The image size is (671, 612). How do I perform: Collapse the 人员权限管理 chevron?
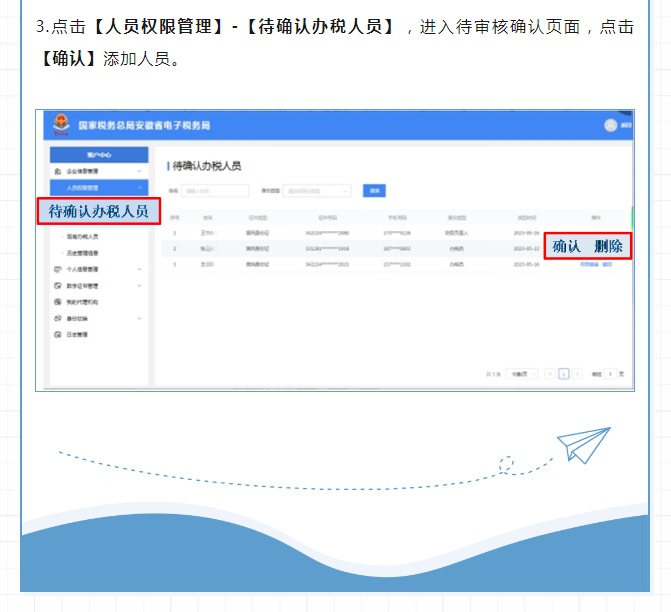click(140, 187)
